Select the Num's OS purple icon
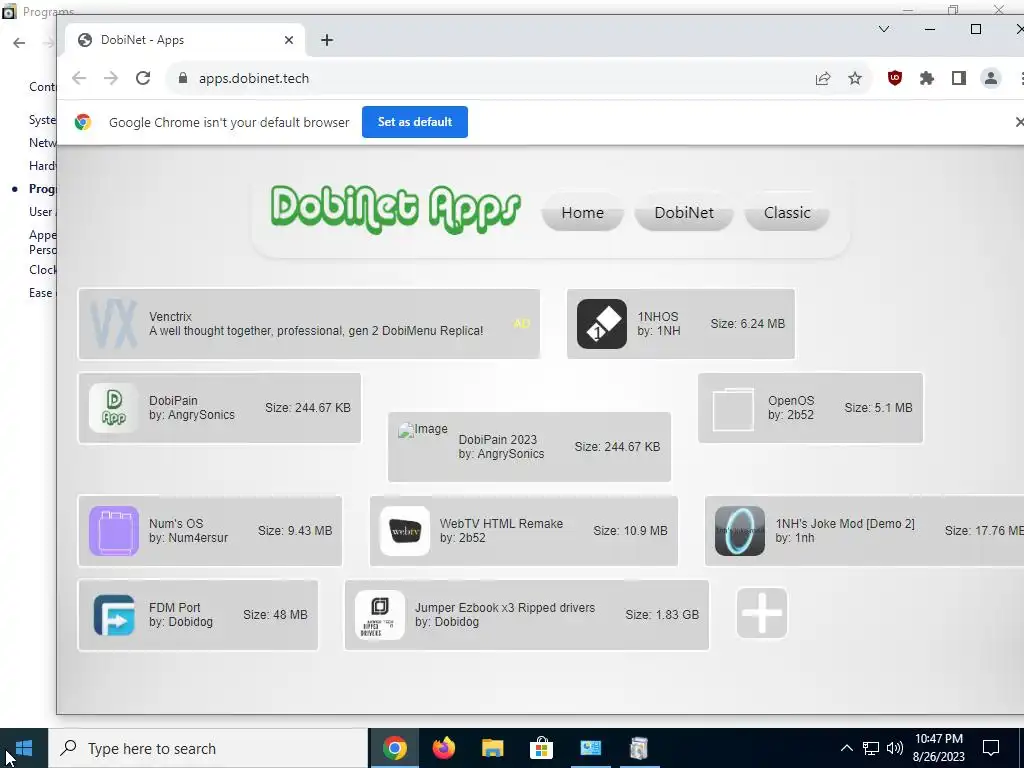This screenshot has height=768, width=1024. [114, 531]
